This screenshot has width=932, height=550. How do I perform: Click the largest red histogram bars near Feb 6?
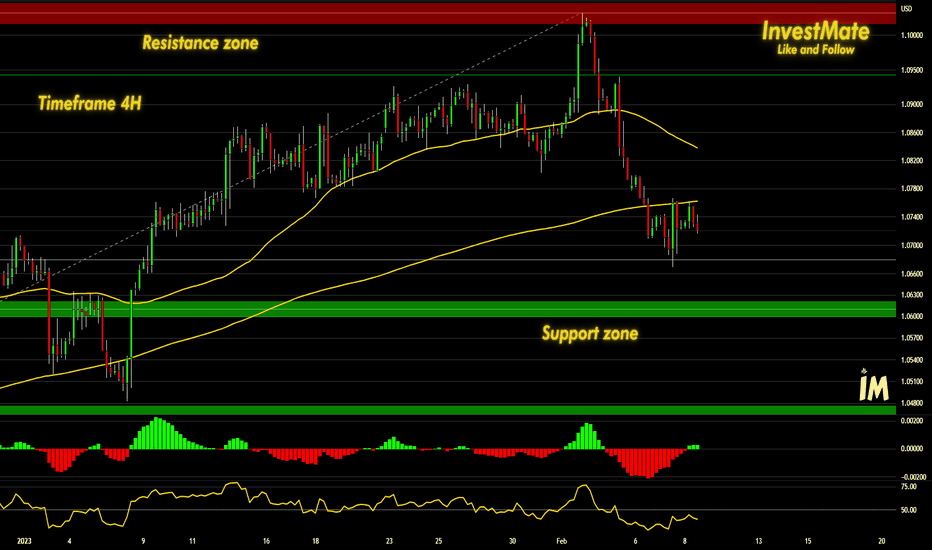[x=647, y=464]
